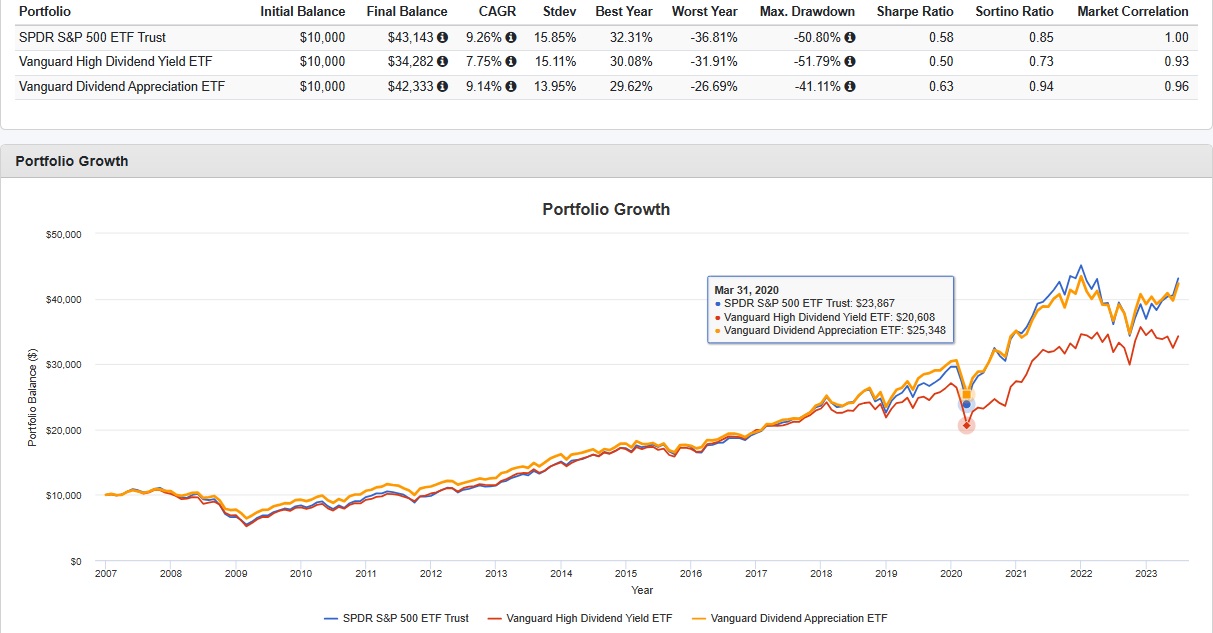Click the Portfolio Growth panel header
The height and width of the screenshot is (633, 1213).
point(606,161)
